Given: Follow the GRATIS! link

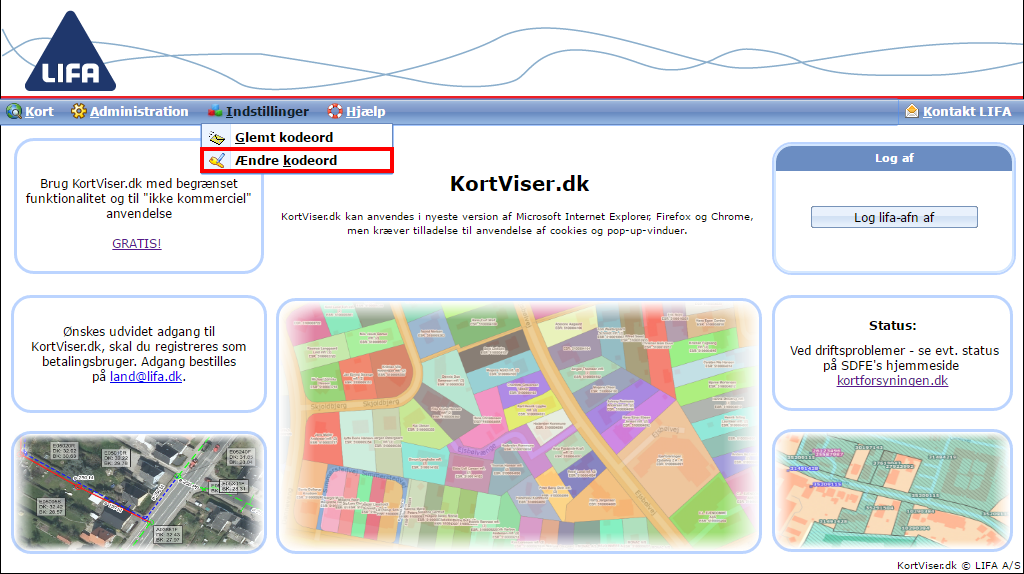Looking at the screenshot, I should 136,244.
